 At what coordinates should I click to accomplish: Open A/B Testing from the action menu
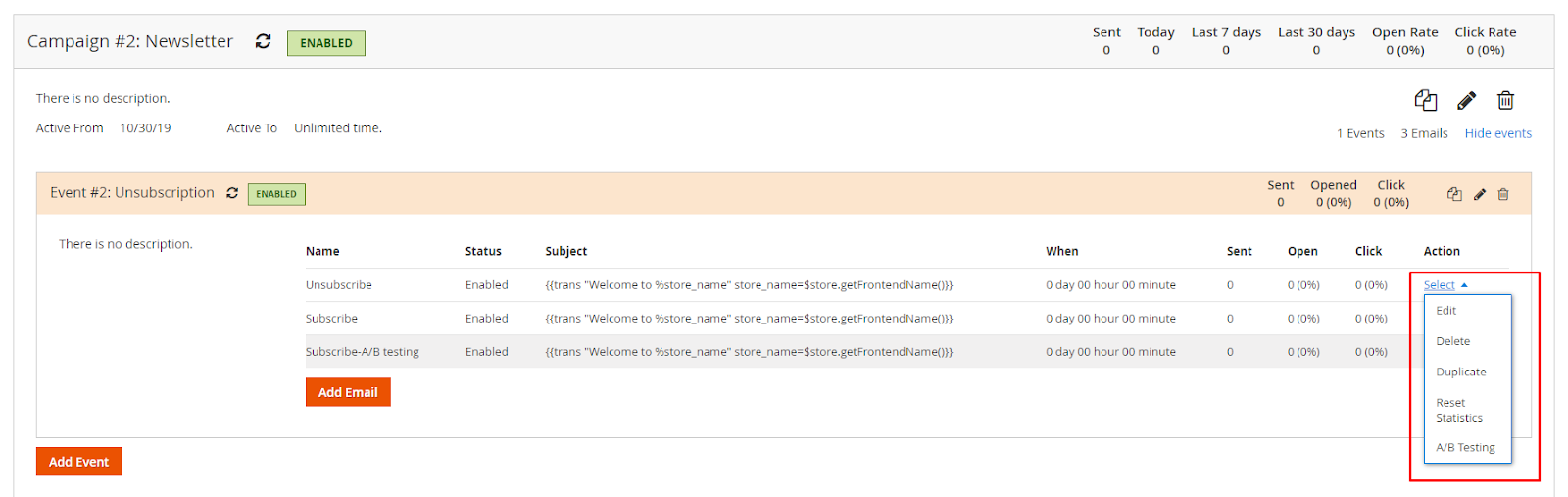[1465, 448]
